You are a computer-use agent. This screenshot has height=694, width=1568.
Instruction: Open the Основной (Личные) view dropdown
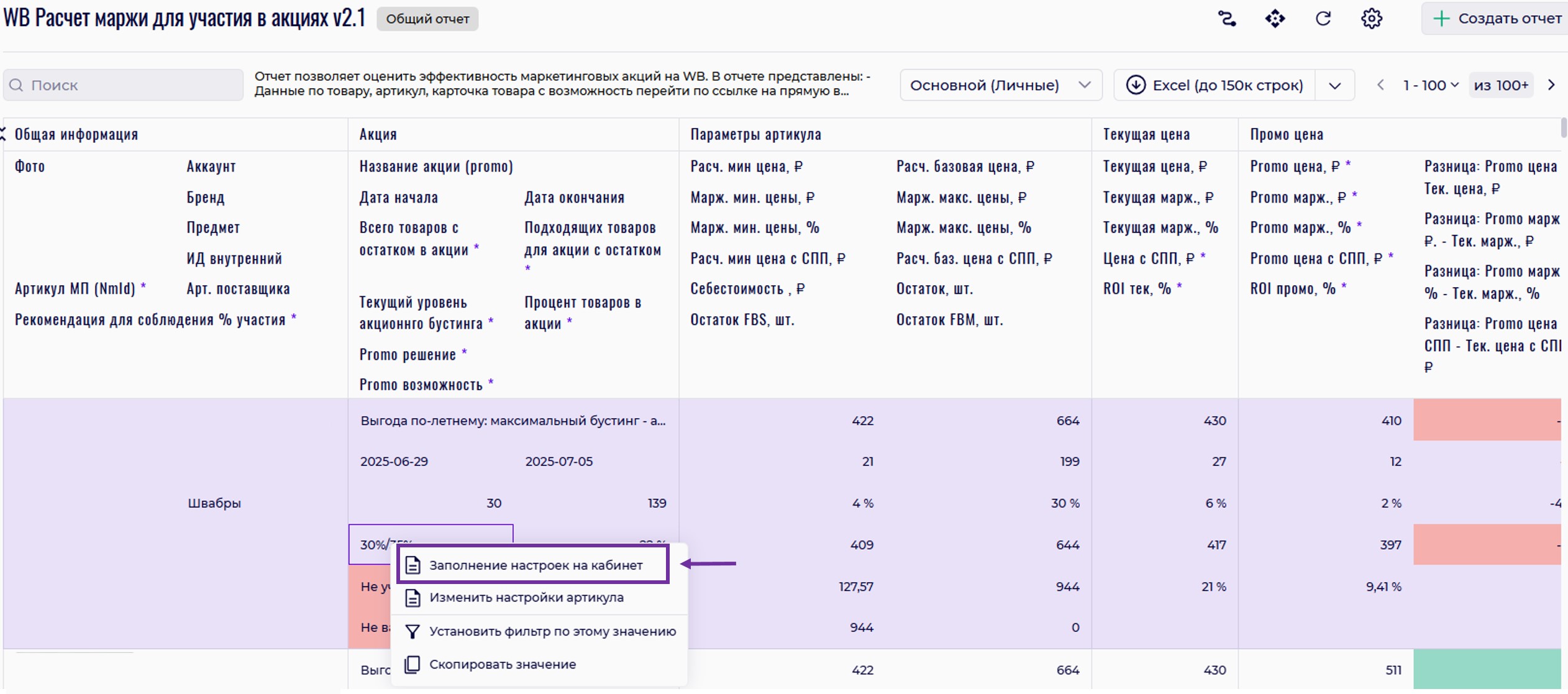click(1000, 85)
